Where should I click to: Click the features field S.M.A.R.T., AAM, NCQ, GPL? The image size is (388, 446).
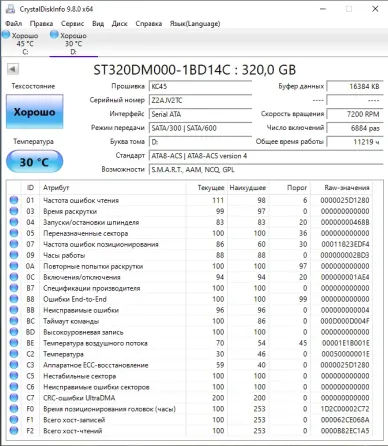266,170
